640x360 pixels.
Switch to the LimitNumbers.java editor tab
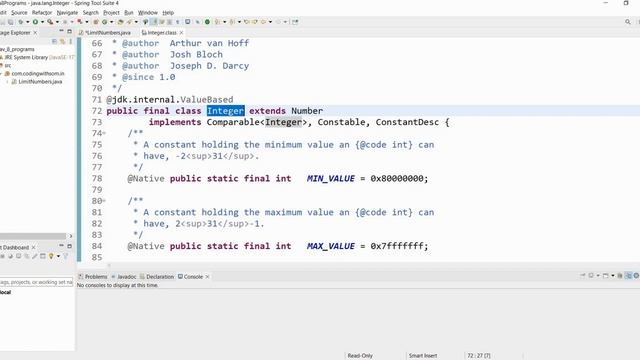[x=105, y=33]
